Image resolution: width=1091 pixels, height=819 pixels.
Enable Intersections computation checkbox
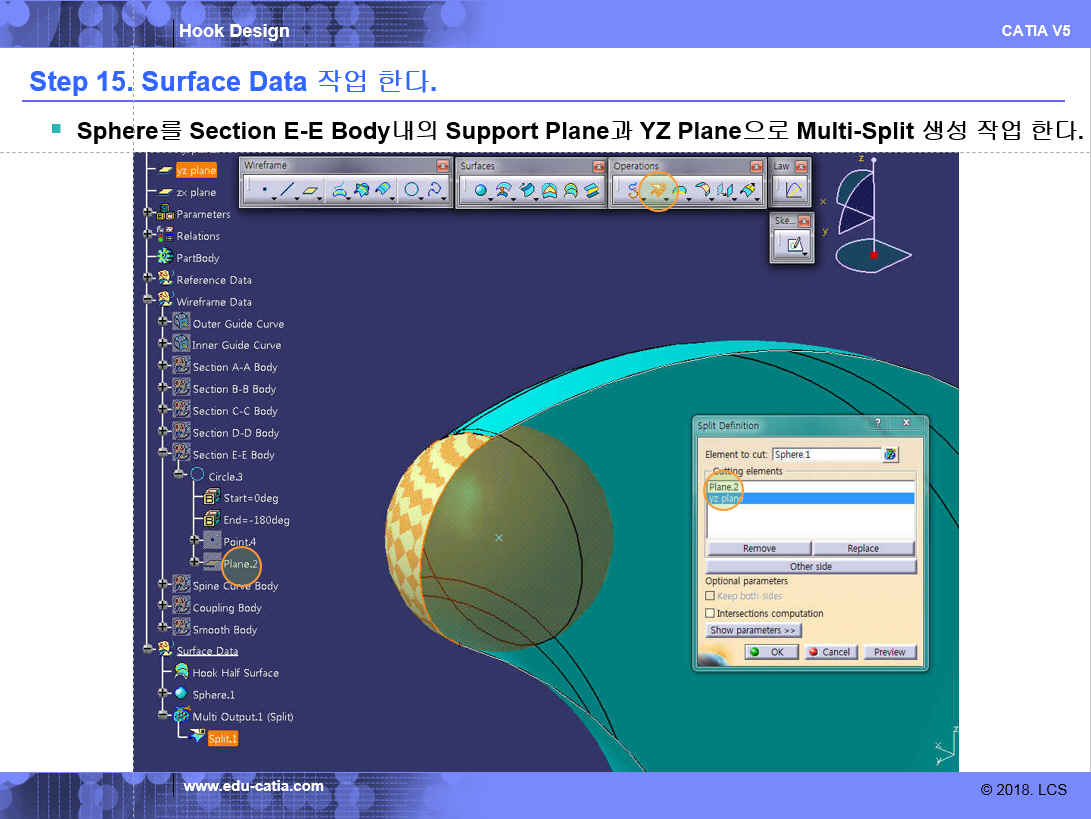(x=711, y=613)
